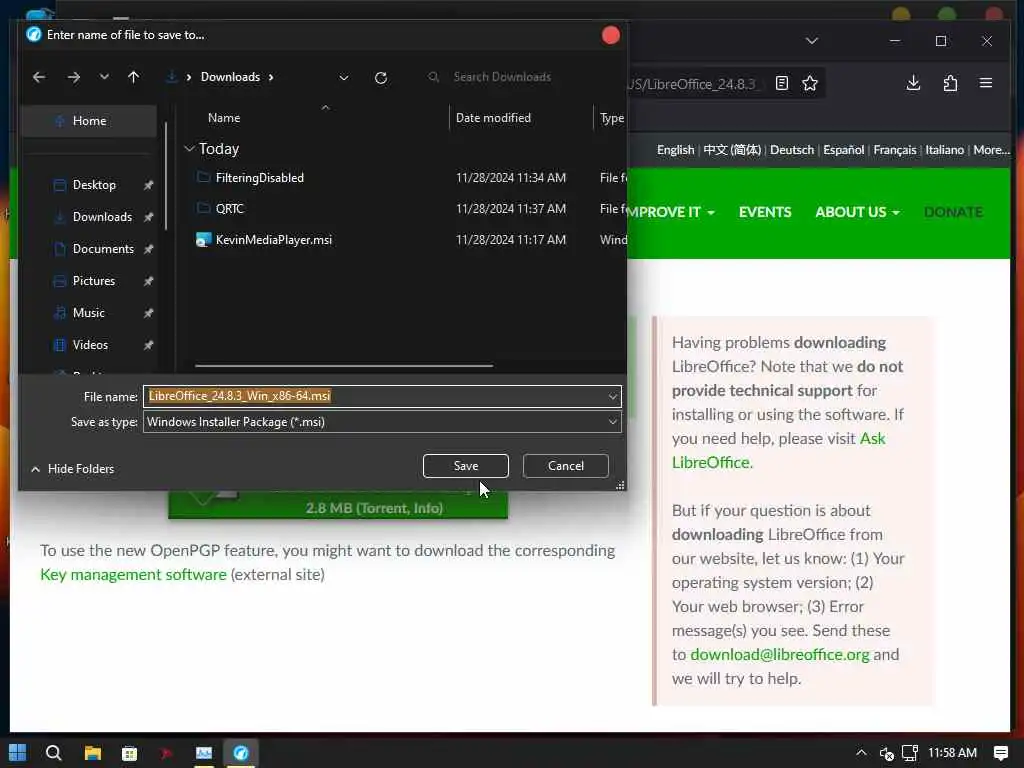The height and width of the screenshot is (768, 1024).
Task: Open the EVENTS menu item
Action: (x=765, y=212)
